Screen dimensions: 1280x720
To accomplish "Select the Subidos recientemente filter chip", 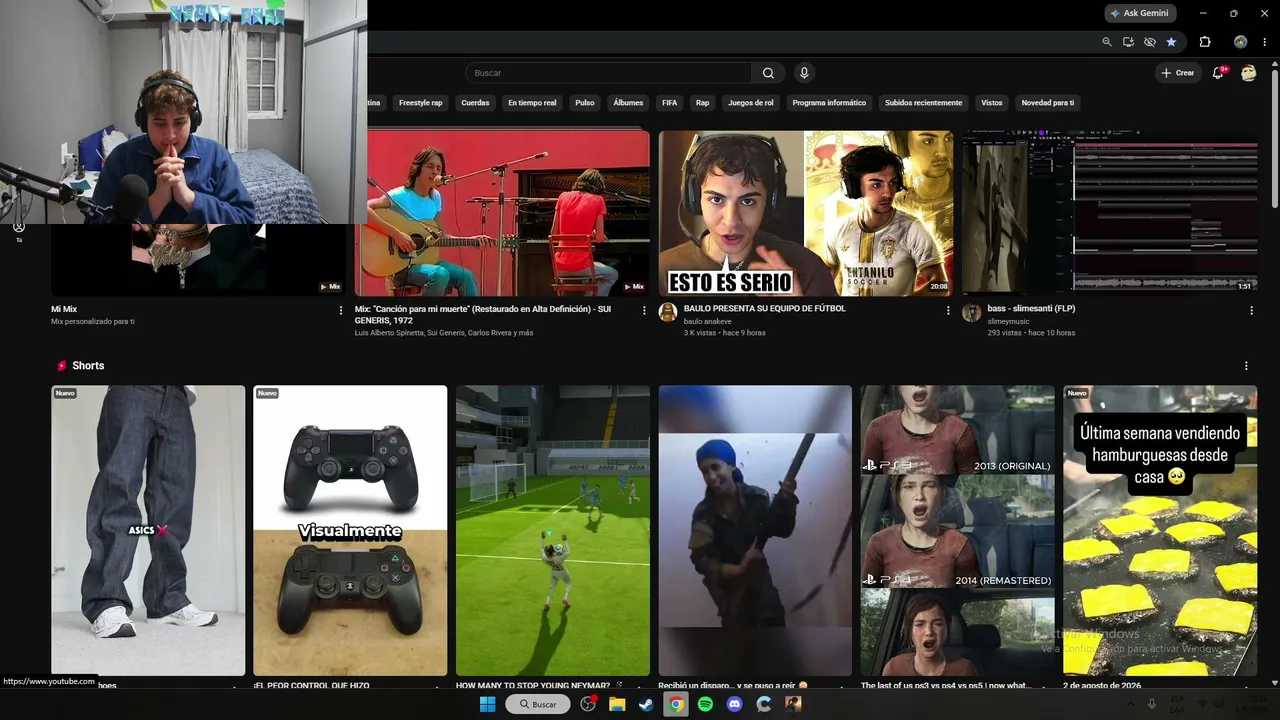I will [x=924, y=103].
